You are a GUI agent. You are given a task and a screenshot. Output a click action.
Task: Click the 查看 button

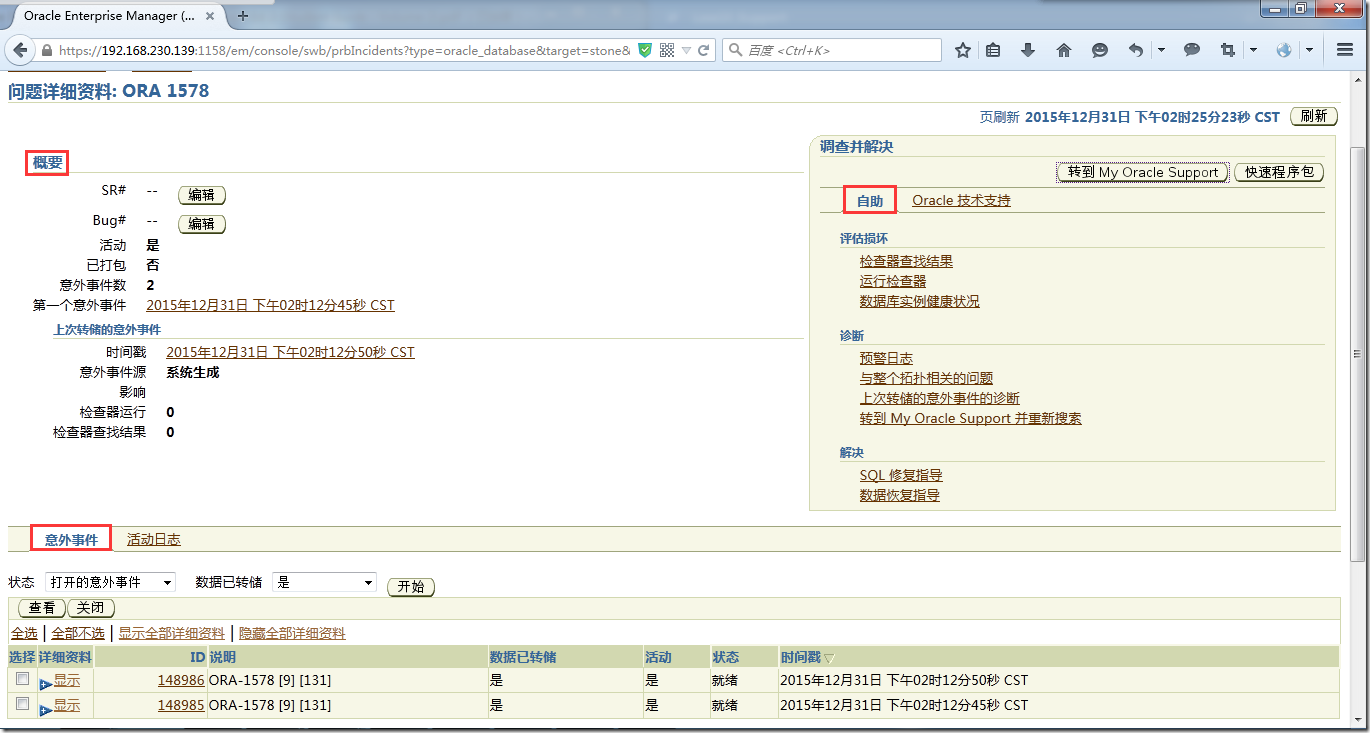click(42, 608)
